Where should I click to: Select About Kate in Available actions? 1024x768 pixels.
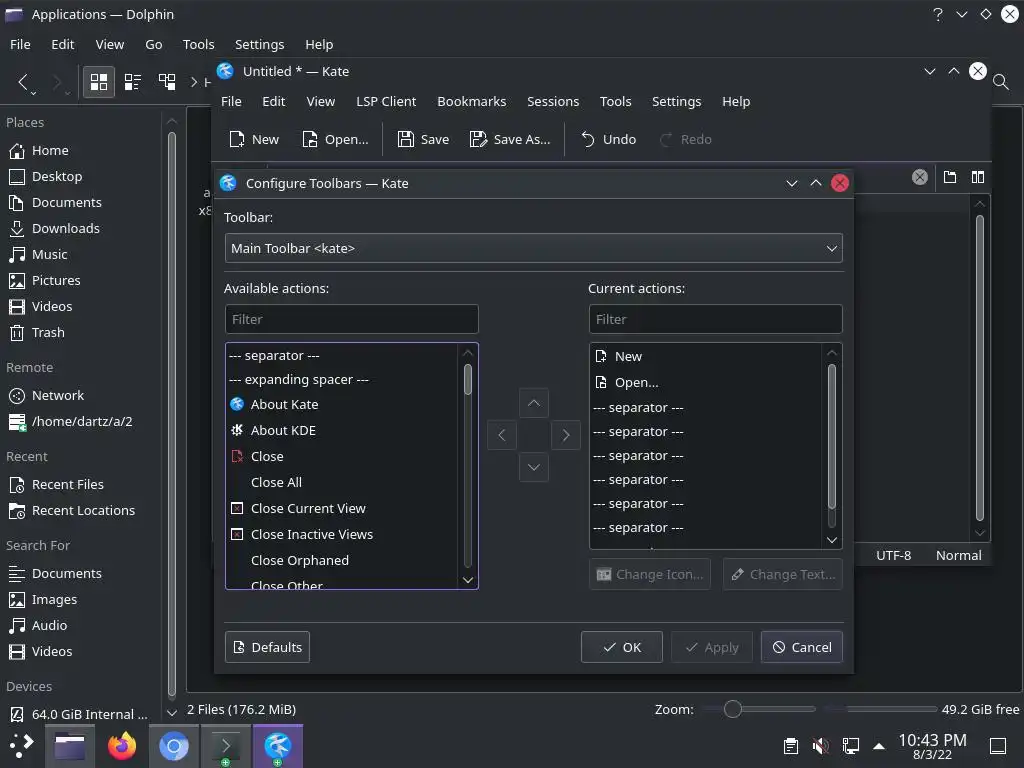[x=342, y=404]
